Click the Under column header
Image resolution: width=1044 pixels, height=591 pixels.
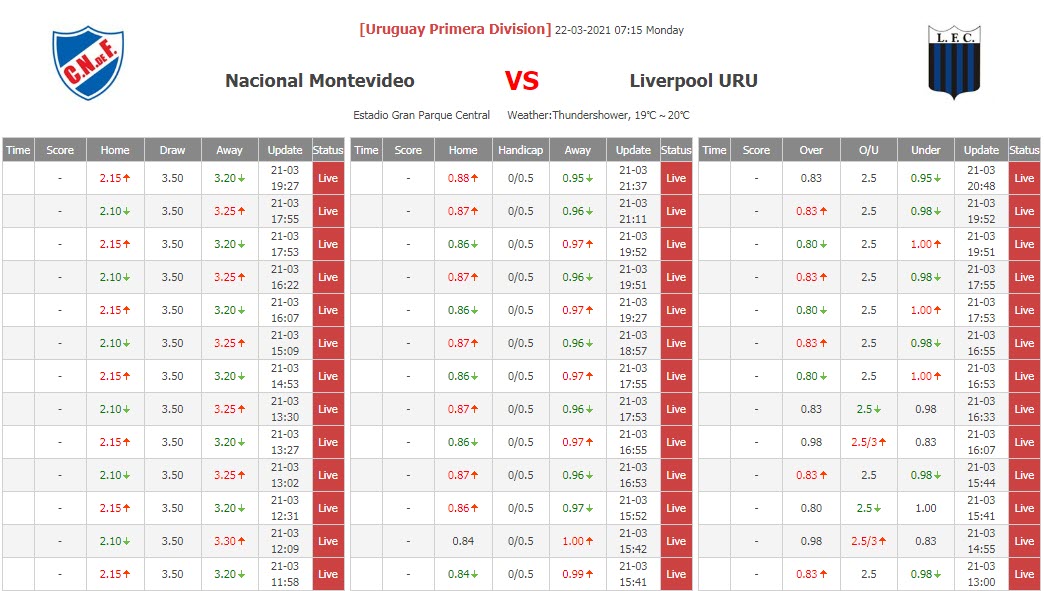pos(925,150)
